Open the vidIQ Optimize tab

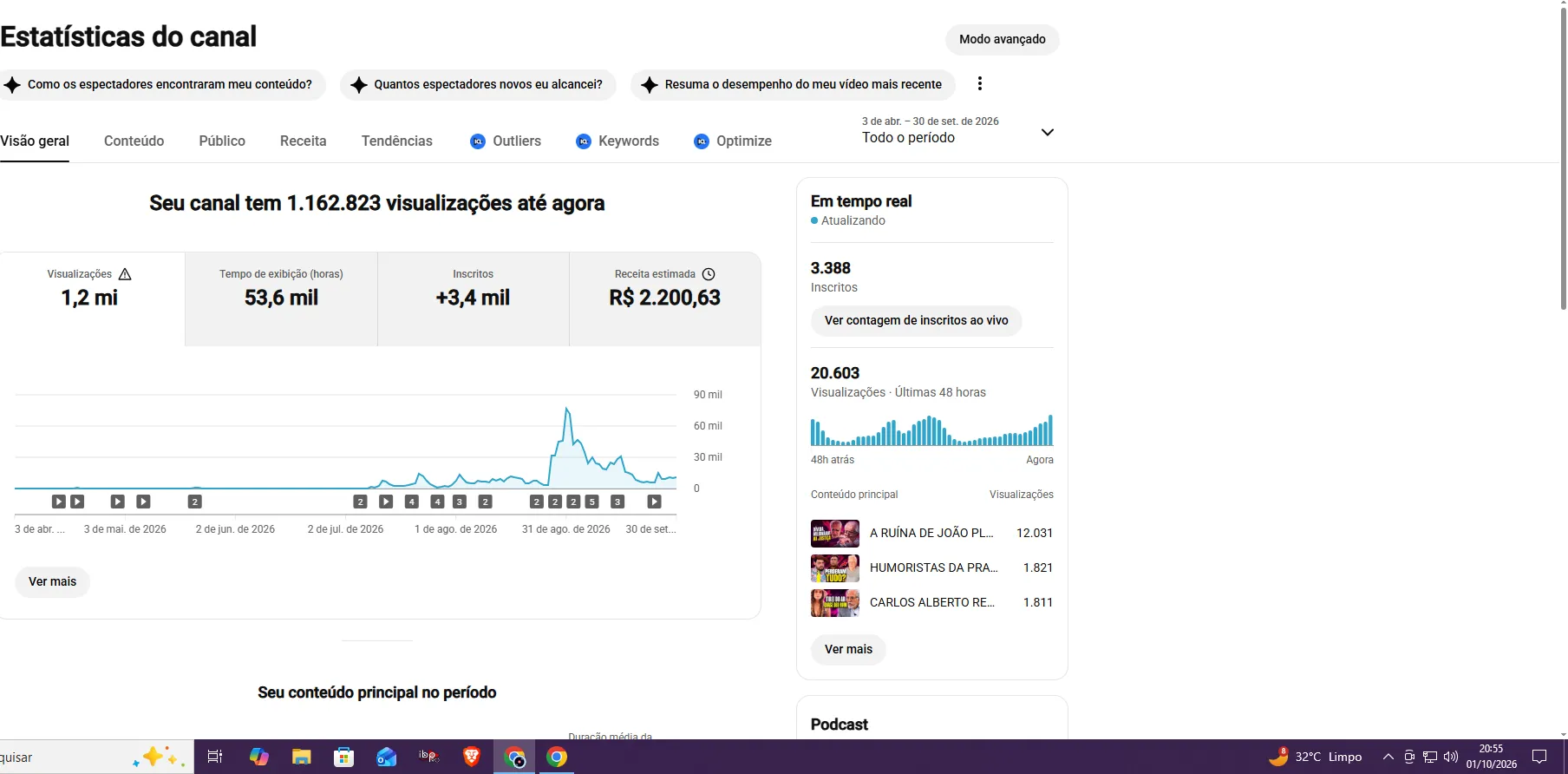tap(733, 141)
